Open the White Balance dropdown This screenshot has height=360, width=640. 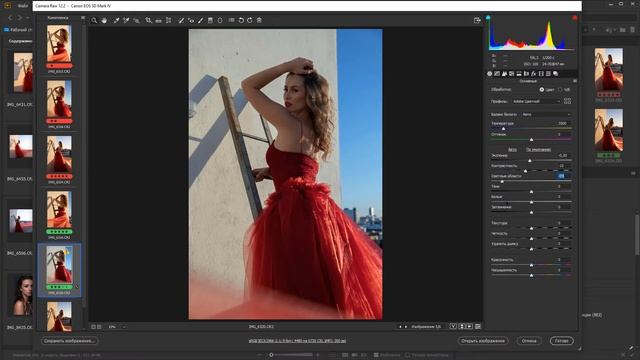coord(546,114)
